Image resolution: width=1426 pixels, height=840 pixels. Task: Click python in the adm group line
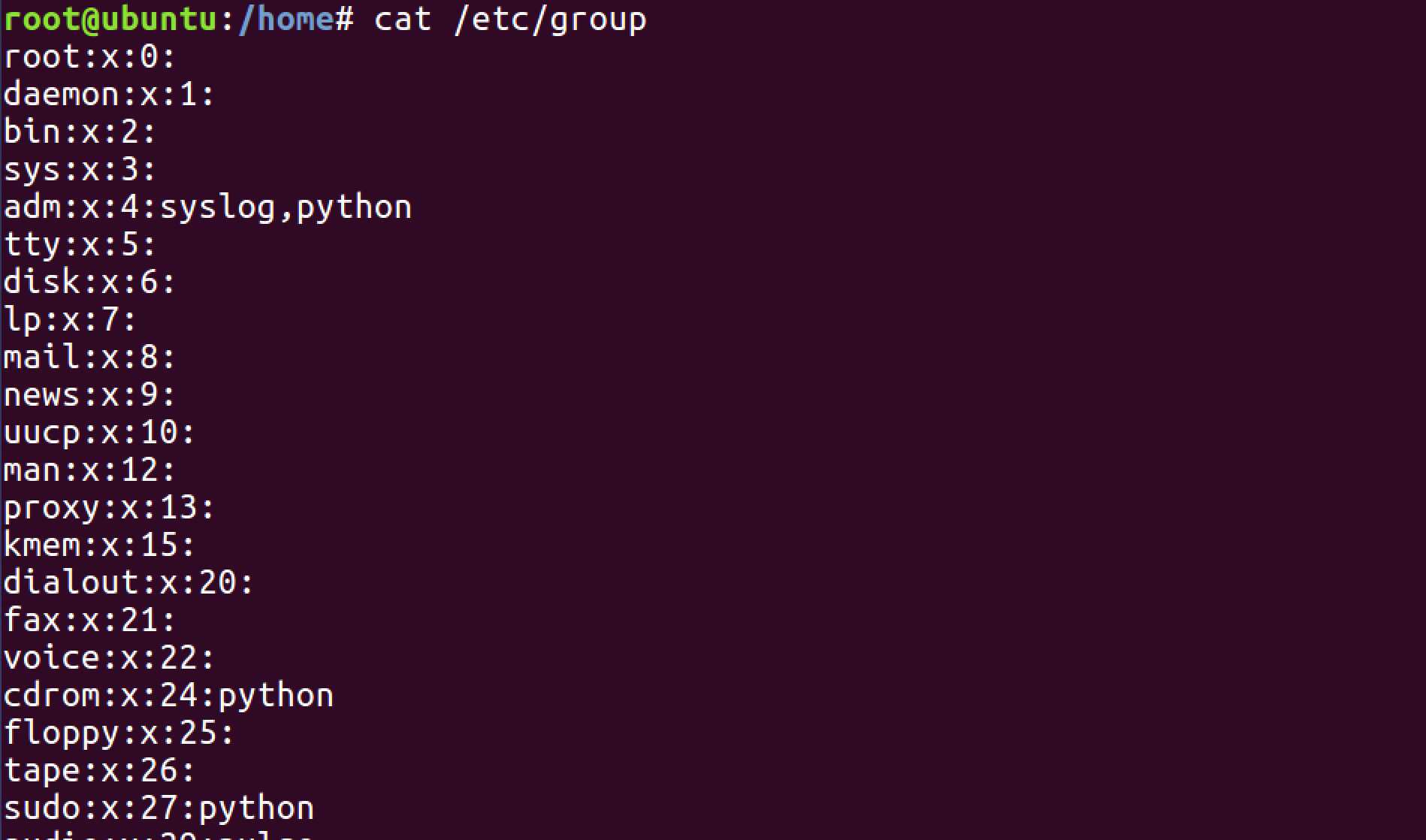(354, 207)
